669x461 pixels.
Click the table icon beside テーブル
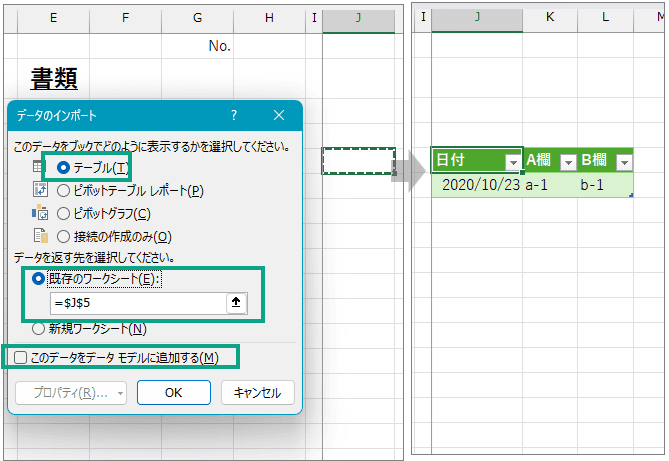click(38, 168)
